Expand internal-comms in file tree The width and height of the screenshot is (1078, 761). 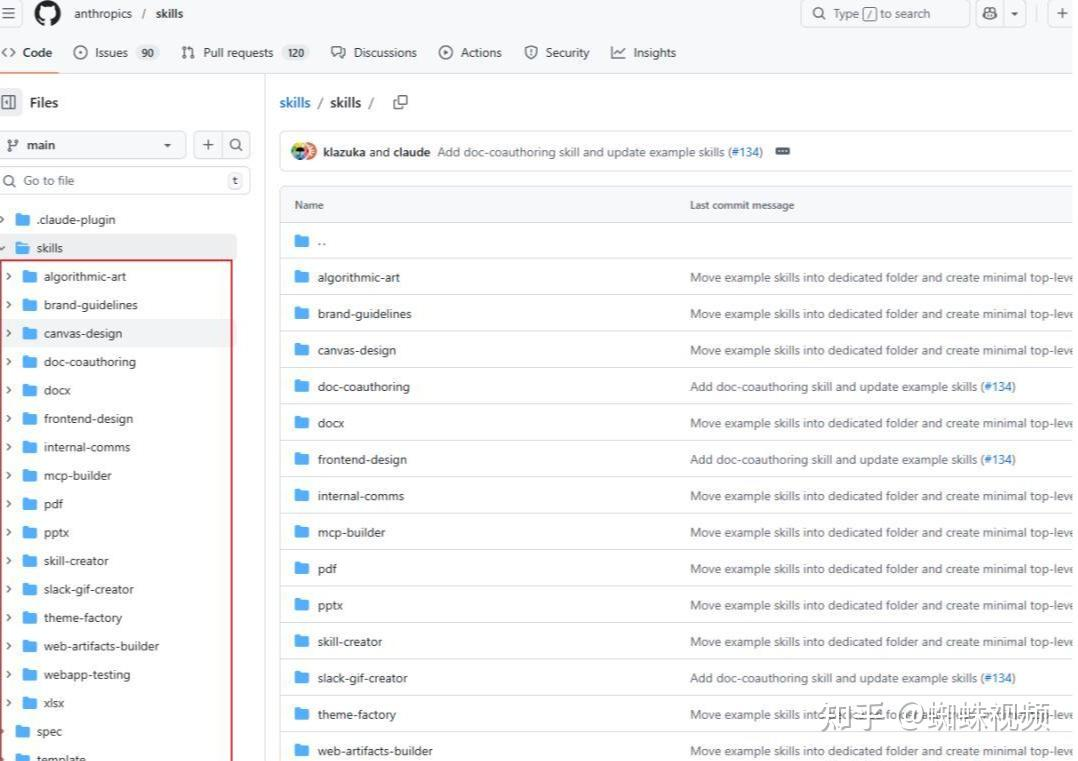pos(8,447)
